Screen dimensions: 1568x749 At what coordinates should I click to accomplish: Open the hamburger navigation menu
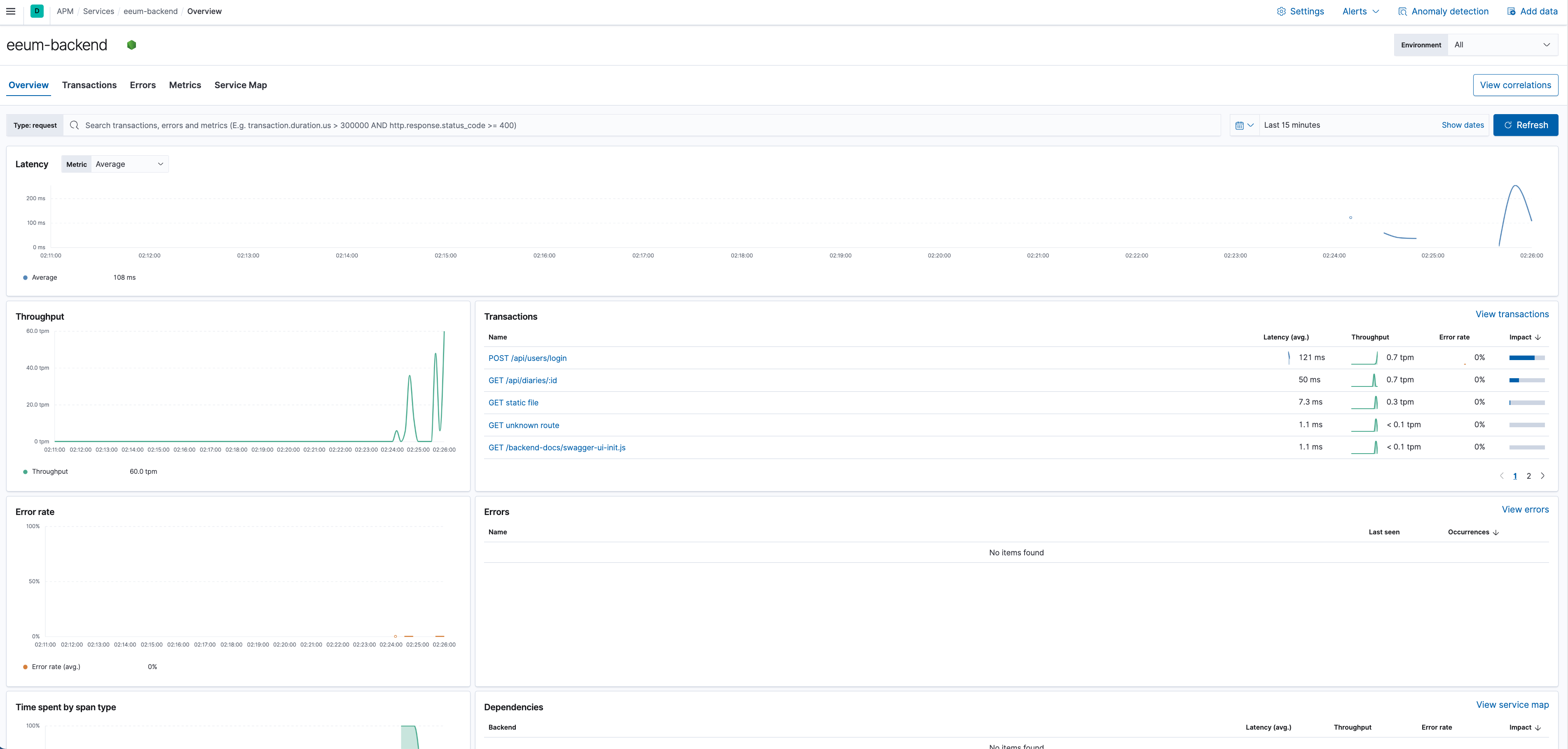click(x=10, y=11)
